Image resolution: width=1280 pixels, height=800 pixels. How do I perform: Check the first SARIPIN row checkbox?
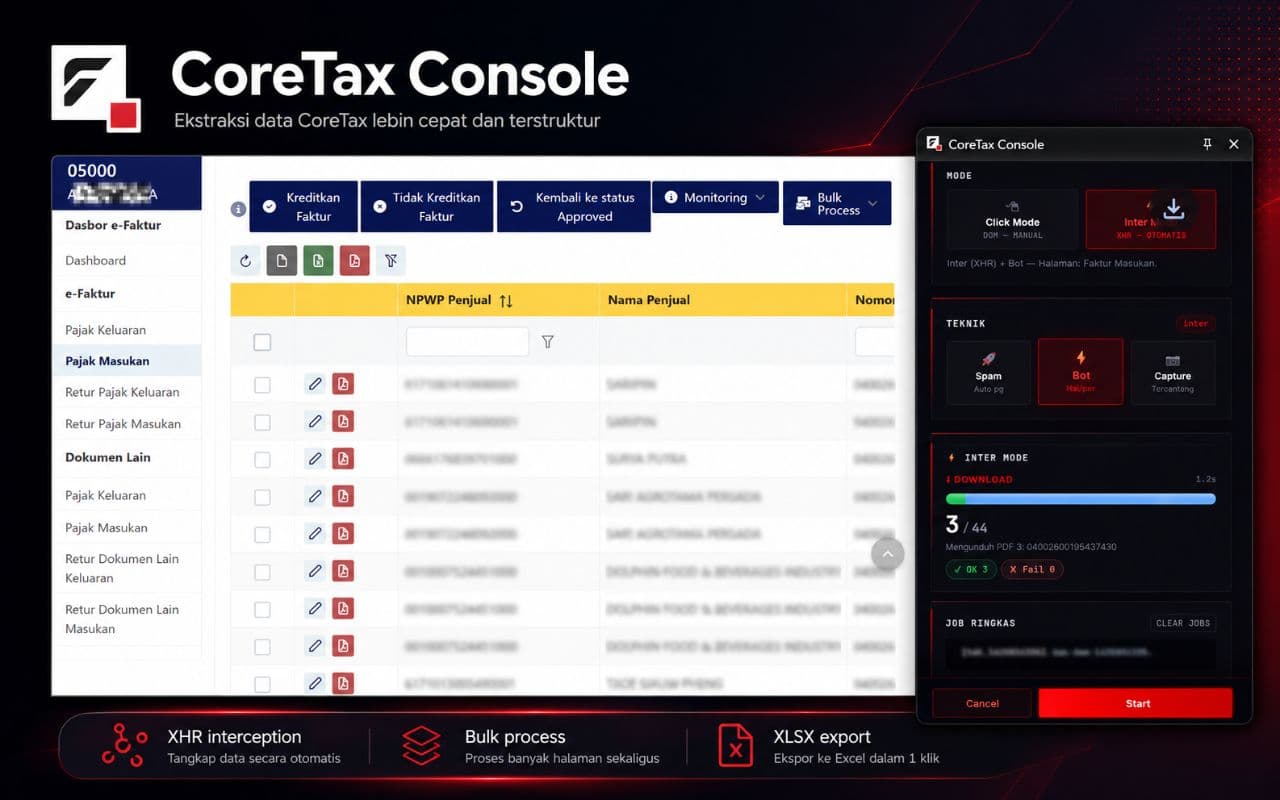262,385
